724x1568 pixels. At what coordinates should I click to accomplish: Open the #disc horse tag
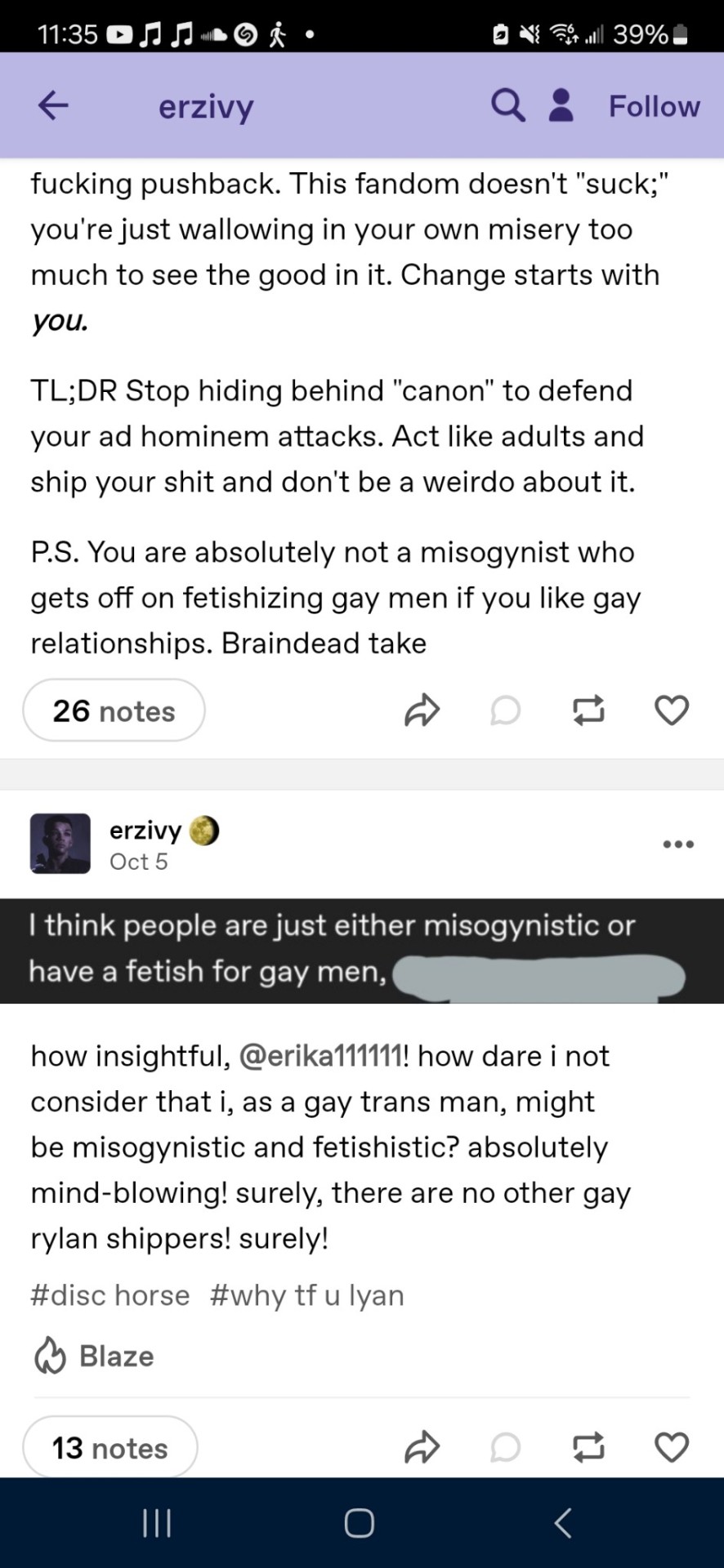coord(110,1295)
